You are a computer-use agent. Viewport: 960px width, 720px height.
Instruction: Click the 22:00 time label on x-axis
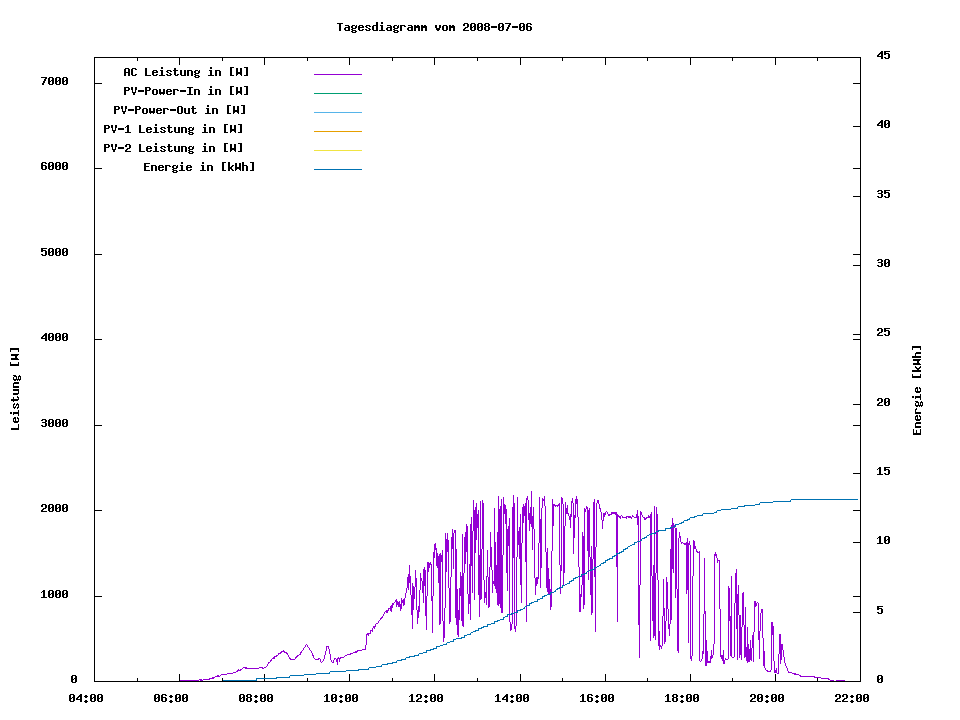click(851, 698)
